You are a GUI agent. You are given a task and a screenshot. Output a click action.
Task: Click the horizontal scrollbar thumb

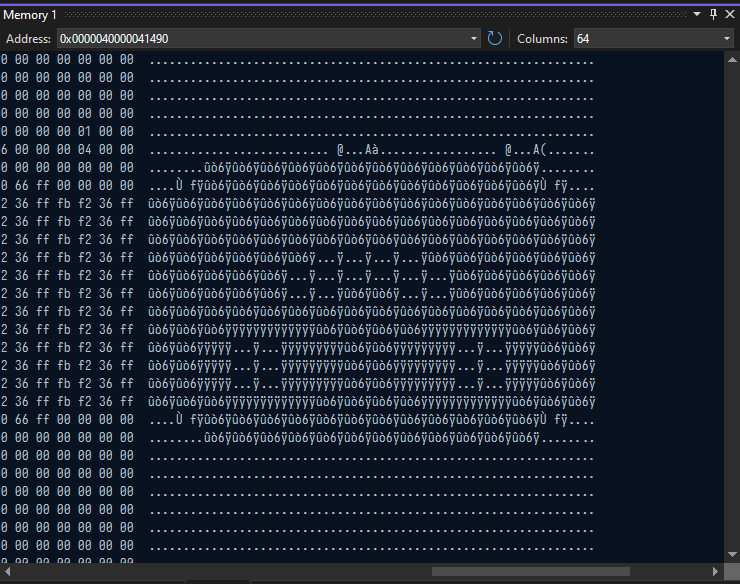tap(530, 572)
